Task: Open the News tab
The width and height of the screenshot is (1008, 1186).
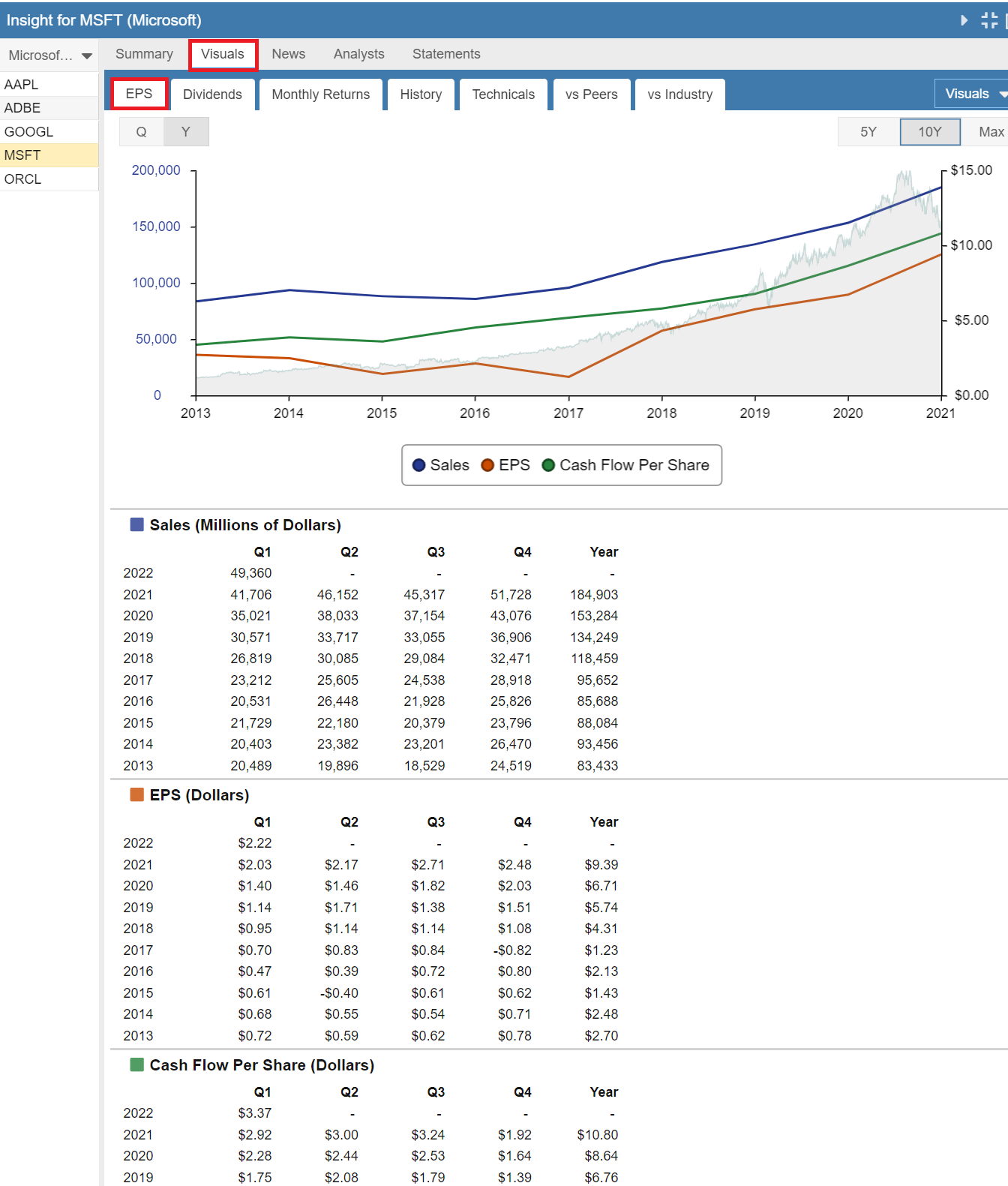Action: tap(288, 54)
